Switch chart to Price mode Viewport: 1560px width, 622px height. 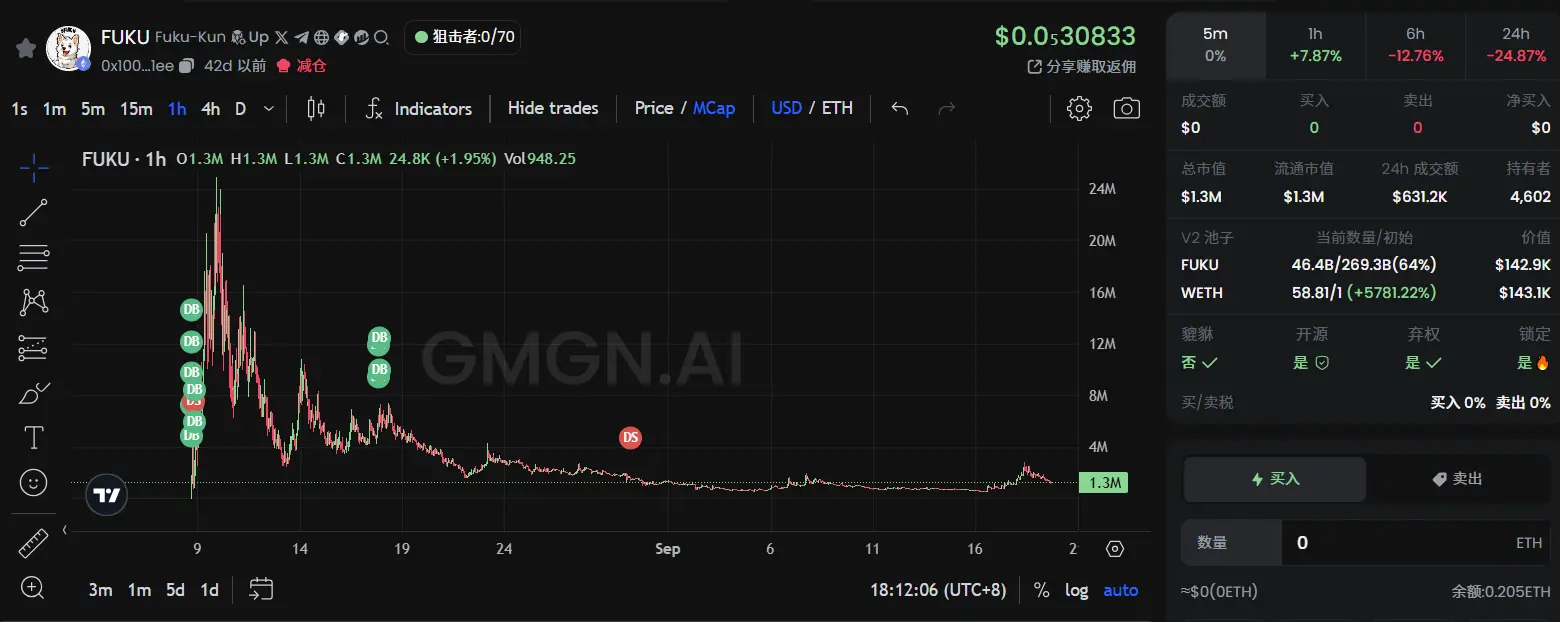coord(654,108)
